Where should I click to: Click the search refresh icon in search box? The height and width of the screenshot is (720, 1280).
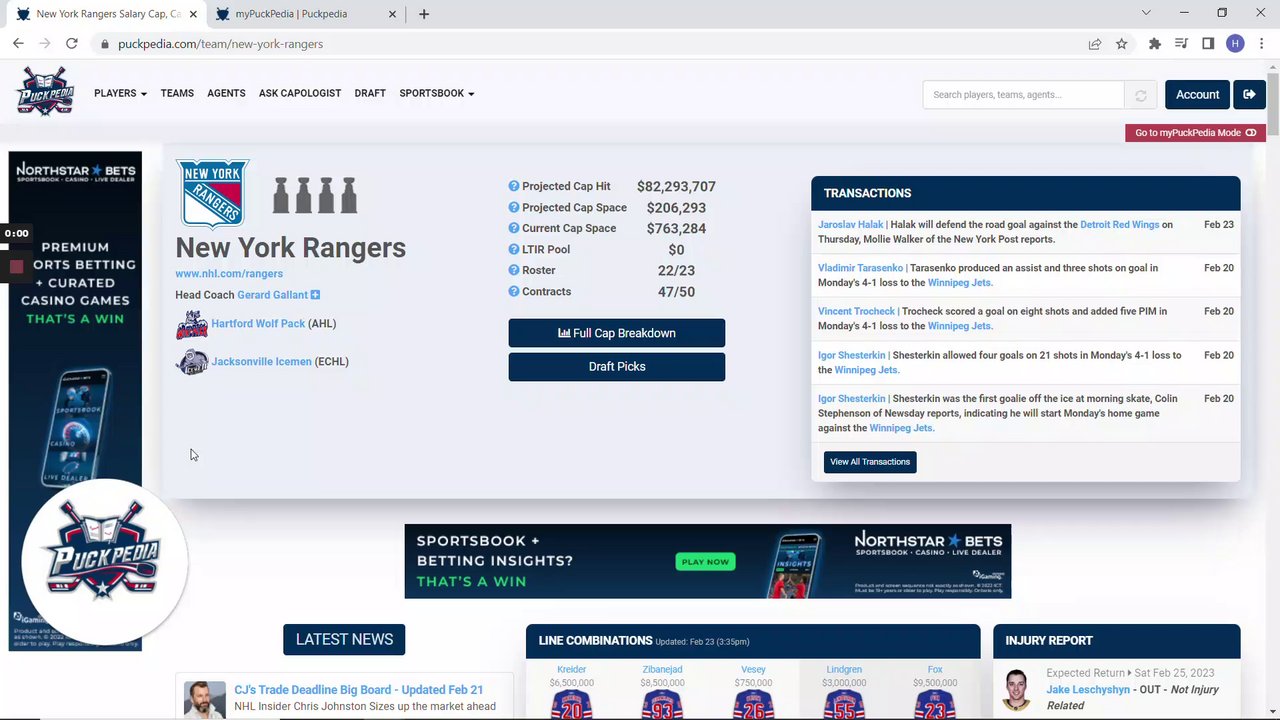[x=1140, y=95]
